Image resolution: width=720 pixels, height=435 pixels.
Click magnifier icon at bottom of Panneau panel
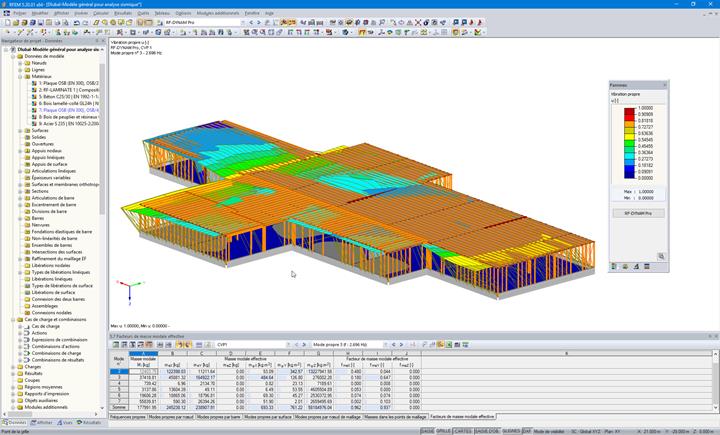(x=661, y=256)
